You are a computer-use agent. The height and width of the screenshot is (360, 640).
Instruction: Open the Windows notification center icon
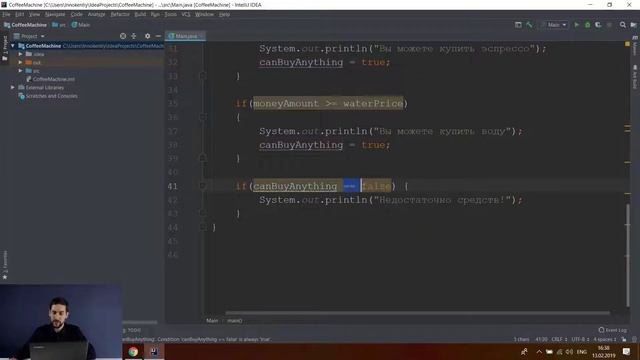pyautogui.click(x=626, y=352)
